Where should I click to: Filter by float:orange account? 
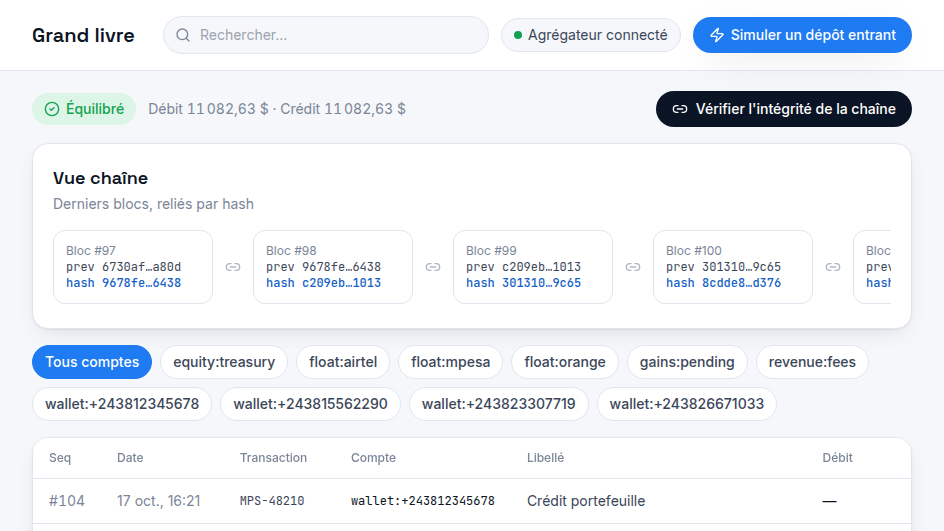pyautogui.click(x=565, y=362)
